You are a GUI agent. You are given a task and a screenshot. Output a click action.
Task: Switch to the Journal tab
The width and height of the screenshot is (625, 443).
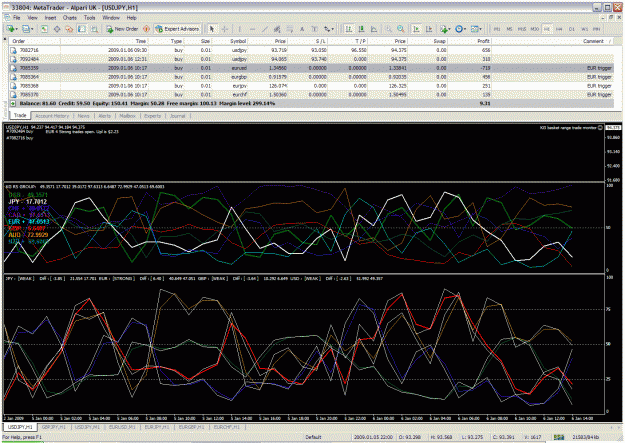[177, 116]
